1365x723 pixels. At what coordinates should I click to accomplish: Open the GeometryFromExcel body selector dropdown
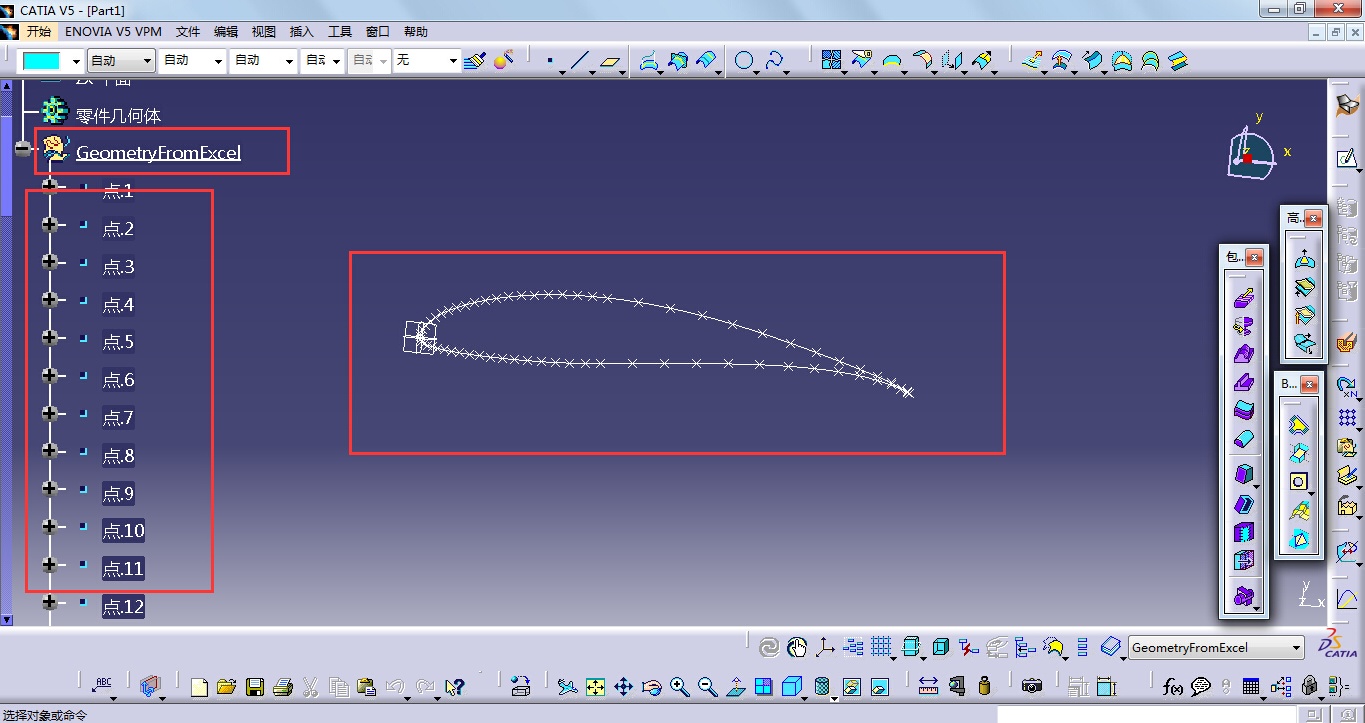click(x=1296, y=648)
